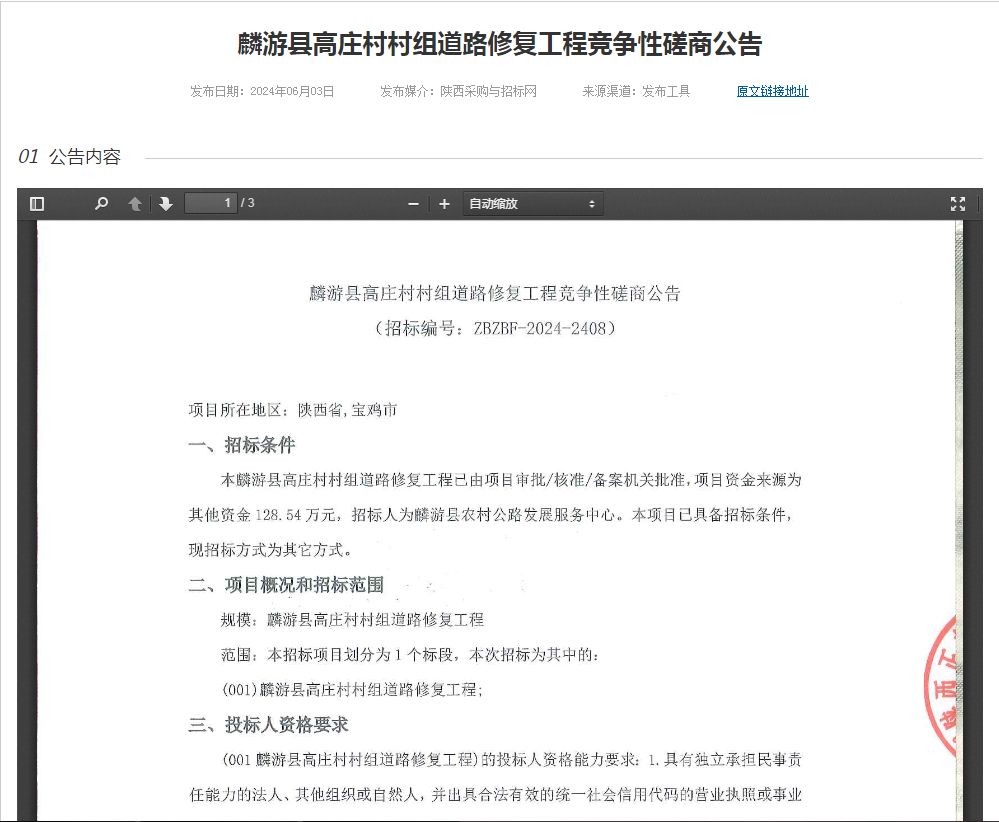
Task: Open the 原文链接地址 link
Action: [x=772, y=91]
